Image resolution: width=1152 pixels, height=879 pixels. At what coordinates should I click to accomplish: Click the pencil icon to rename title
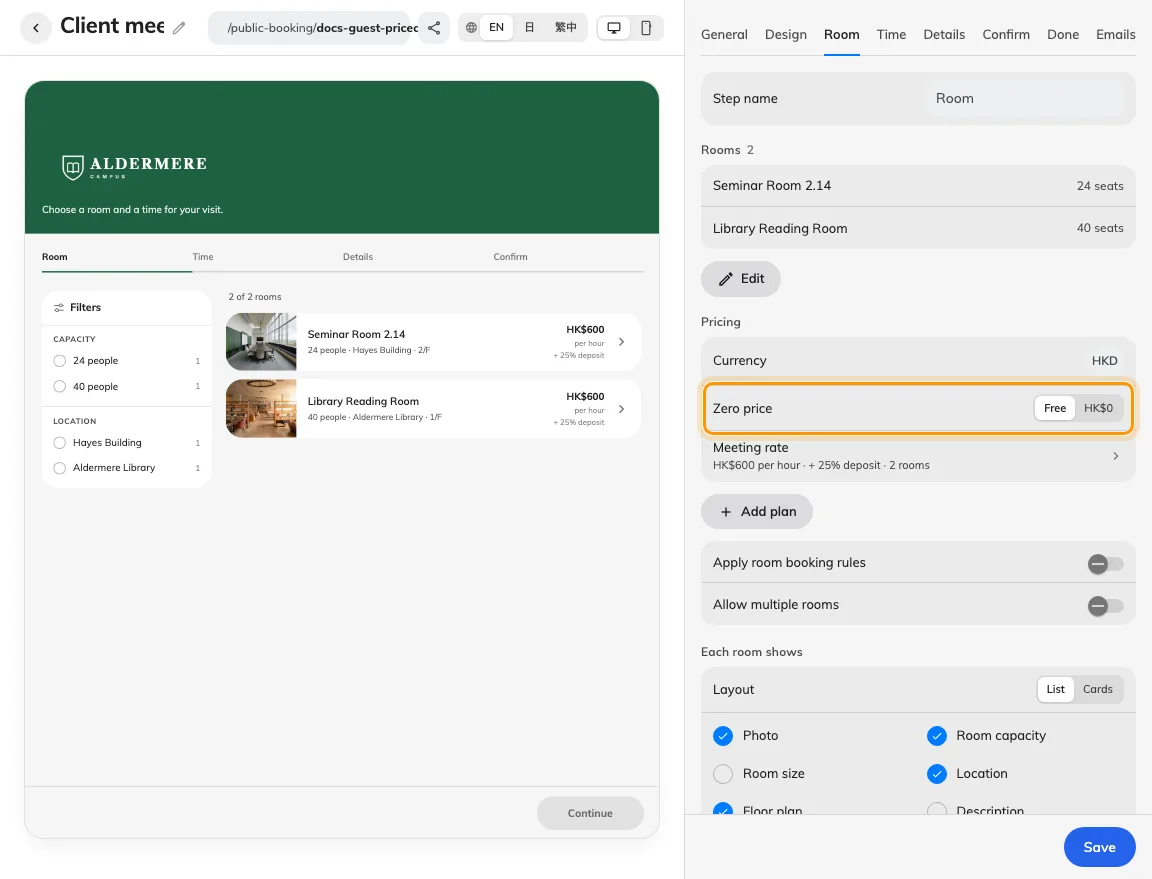click(x=179, y=28)
